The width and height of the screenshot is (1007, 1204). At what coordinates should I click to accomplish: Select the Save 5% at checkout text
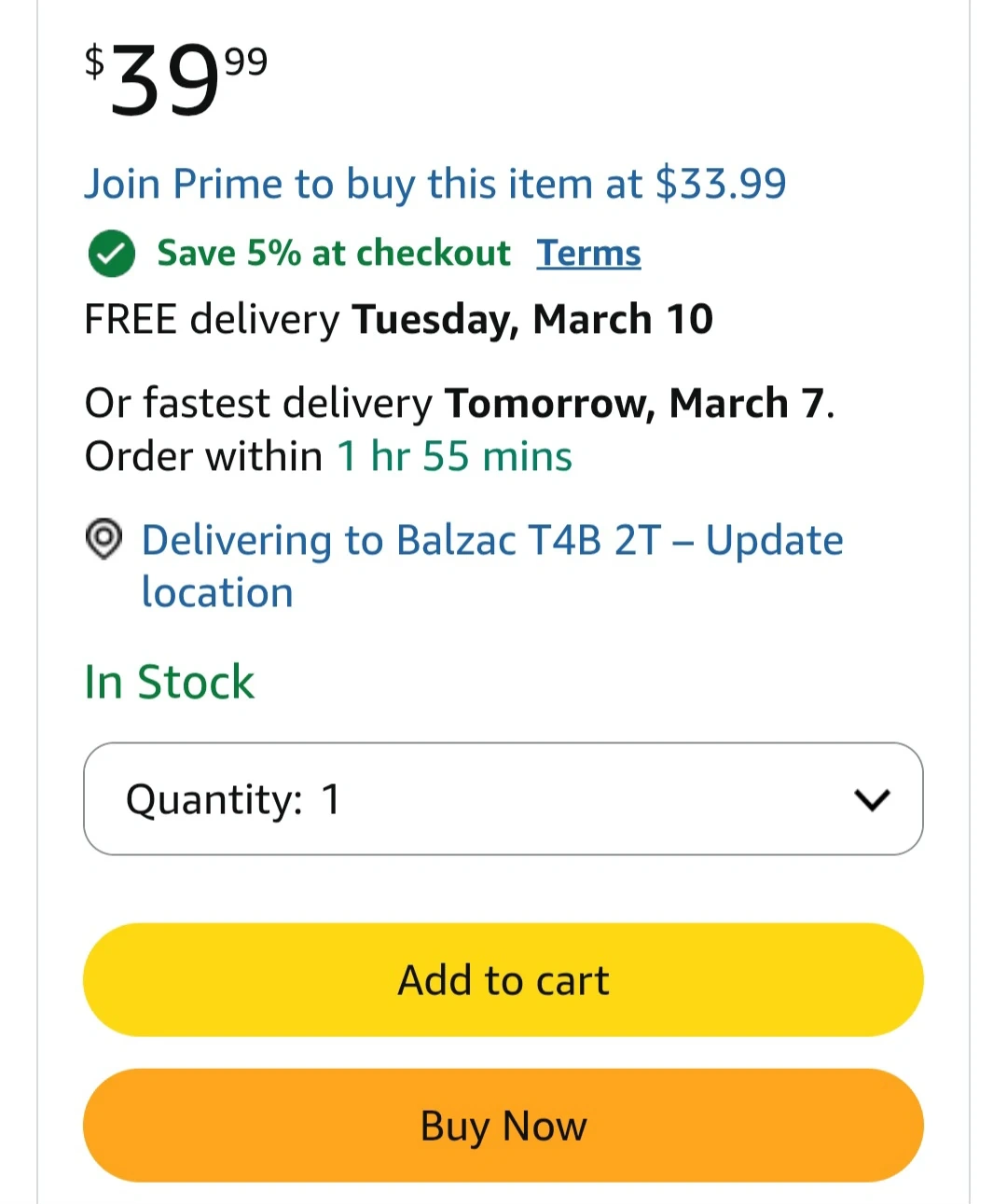[333, 254]
